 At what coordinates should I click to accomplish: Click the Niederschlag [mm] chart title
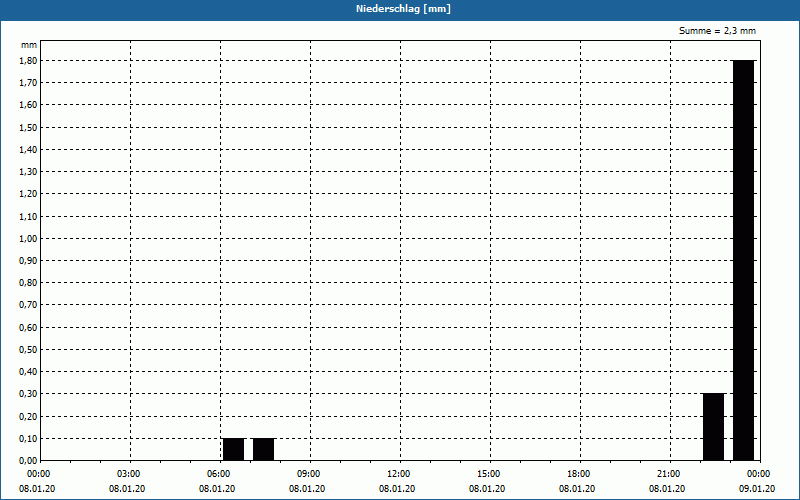403,9
